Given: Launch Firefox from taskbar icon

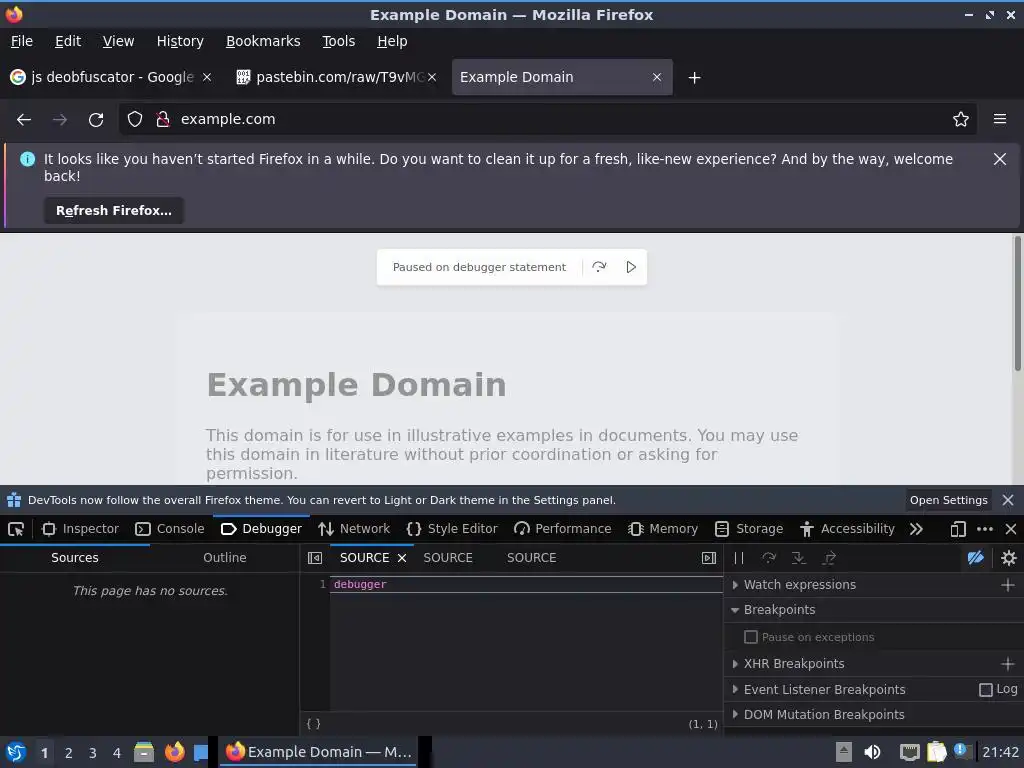Looking at the screenshot, I should (x=174, y=752).
